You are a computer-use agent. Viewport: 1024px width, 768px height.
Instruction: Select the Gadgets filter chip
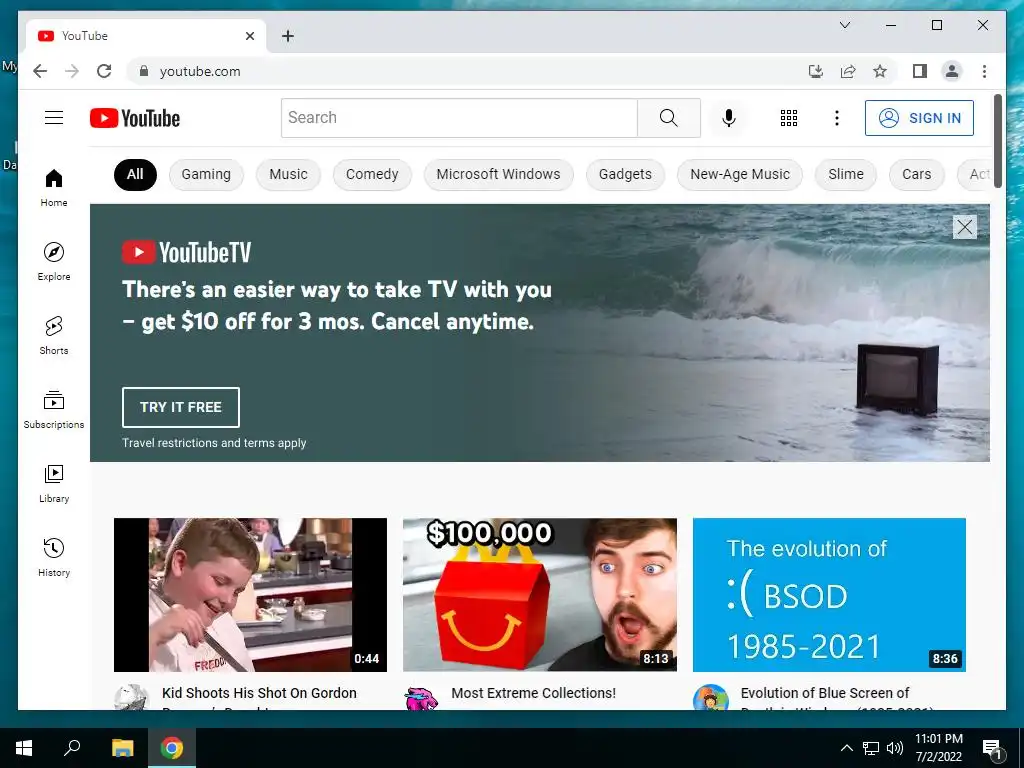625,174
